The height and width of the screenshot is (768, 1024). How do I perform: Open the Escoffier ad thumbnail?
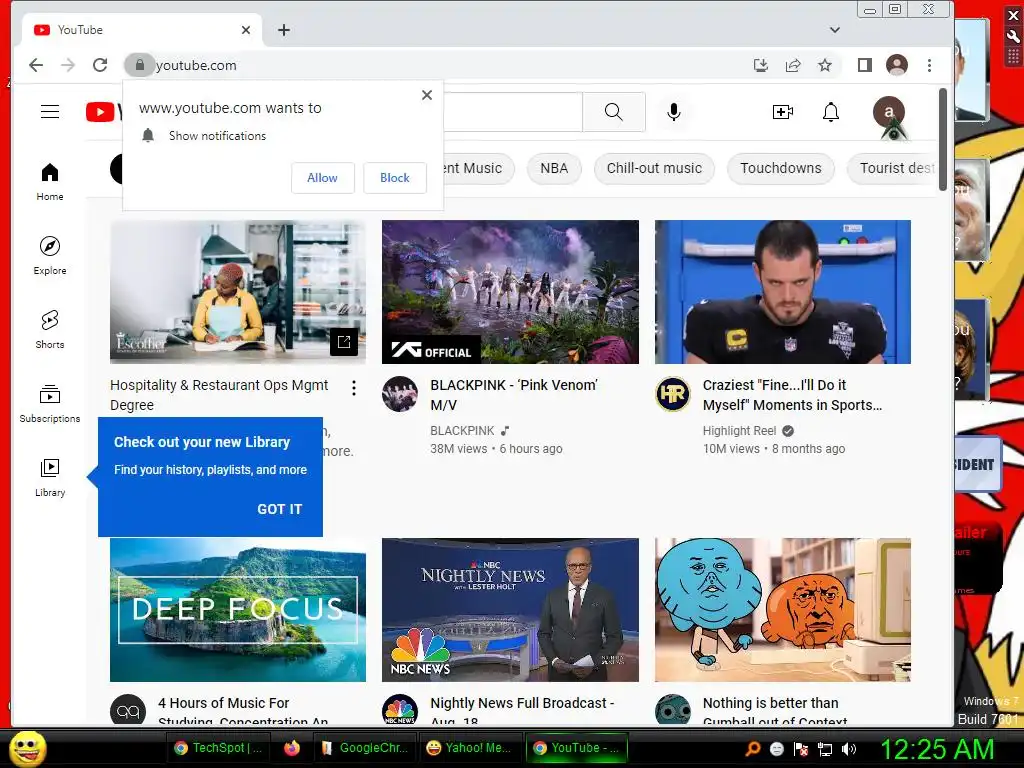238,292
